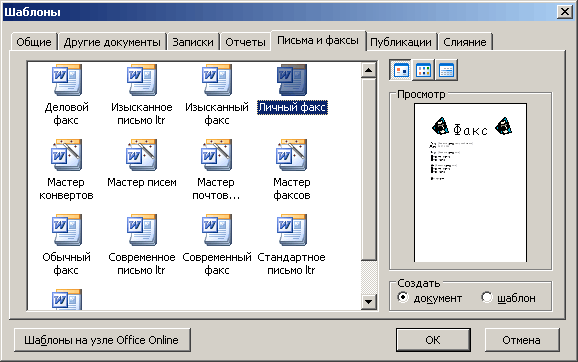Switch to the Отчеты tab
Image resolution: width=578 pixels, height=362 pixels.
[x=245, y=42]
